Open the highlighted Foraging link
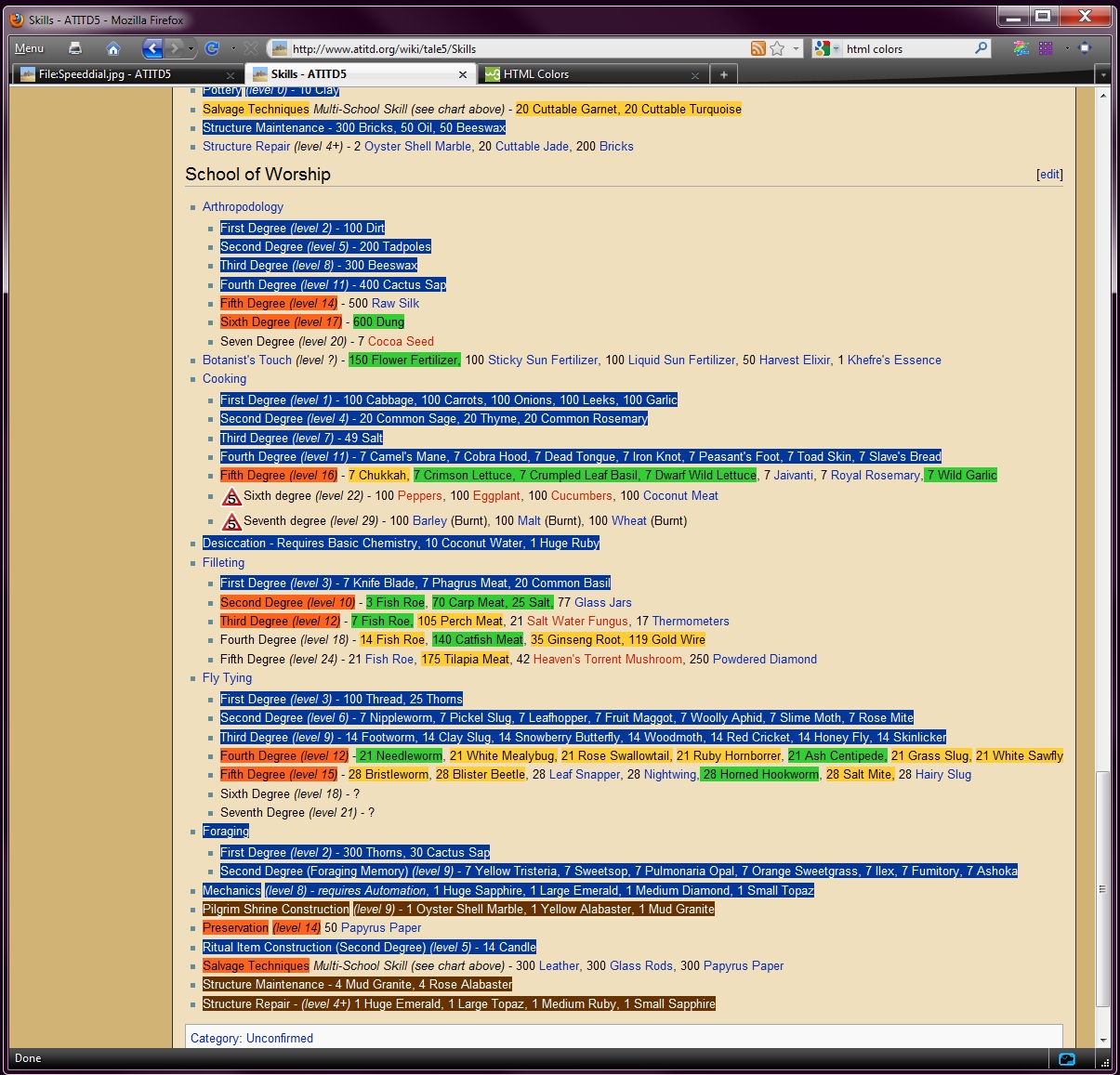Image resolution: width=1120 pixels, height=1075 pixels. pos(226,832)
